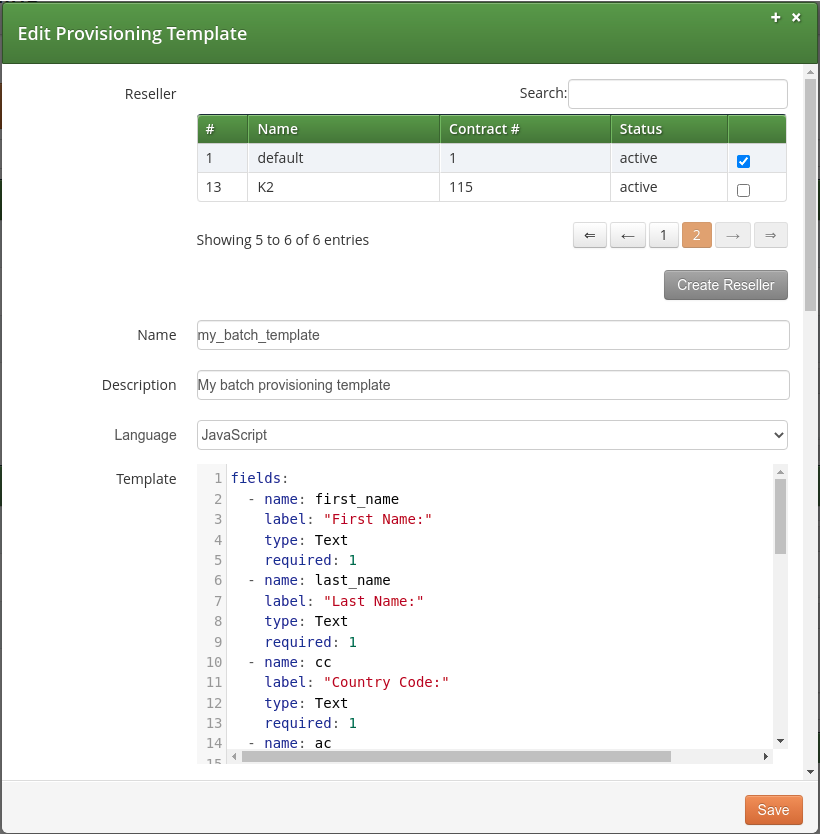Close the Edit Provisioning Template dialog
This screenshot has width=820, height=834.
click(796, 17)
